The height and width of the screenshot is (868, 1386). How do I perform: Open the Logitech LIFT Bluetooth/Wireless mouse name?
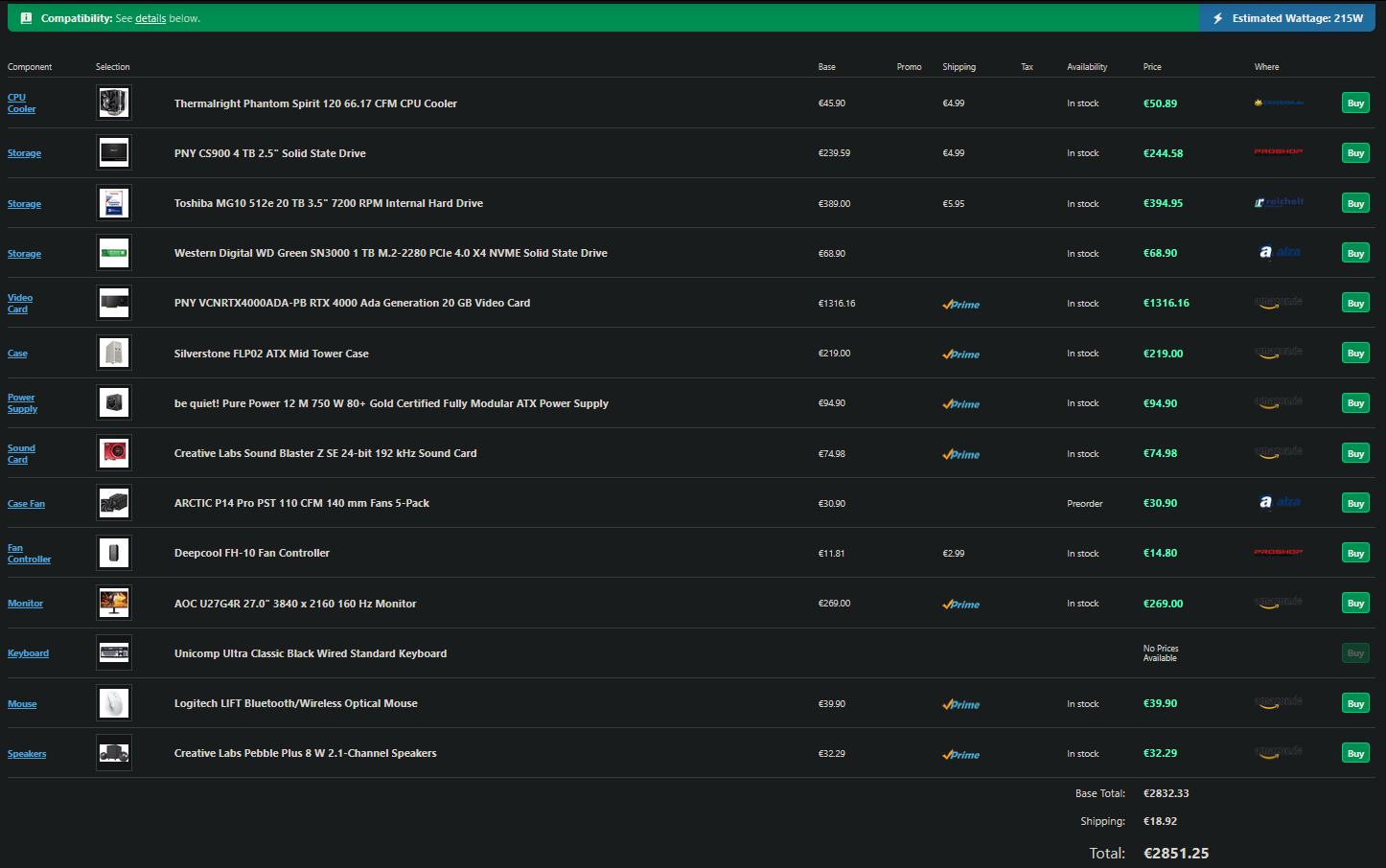click(296, 703)
